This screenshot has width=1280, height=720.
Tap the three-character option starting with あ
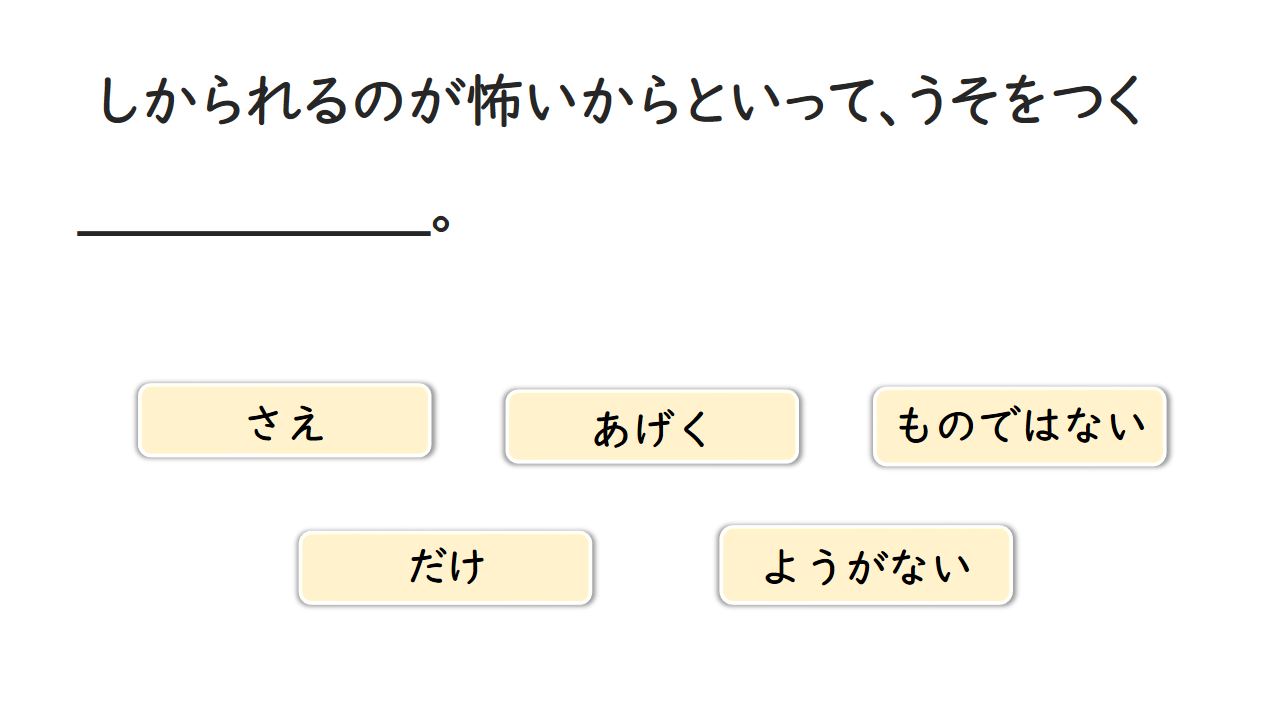tap(652, 427)
